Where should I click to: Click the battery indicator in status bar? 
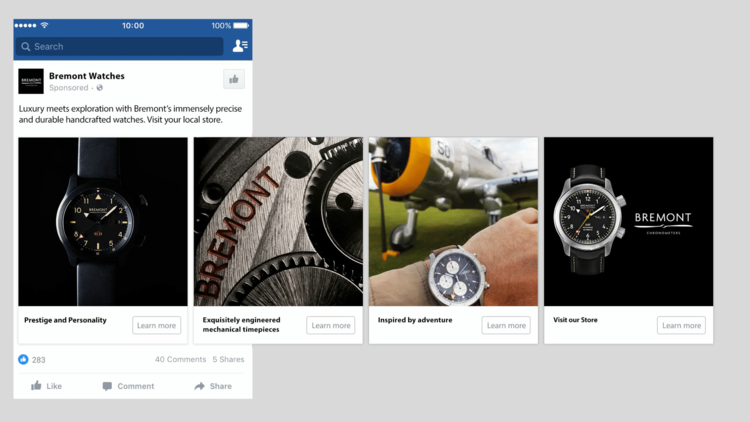(x=241, y=25)
